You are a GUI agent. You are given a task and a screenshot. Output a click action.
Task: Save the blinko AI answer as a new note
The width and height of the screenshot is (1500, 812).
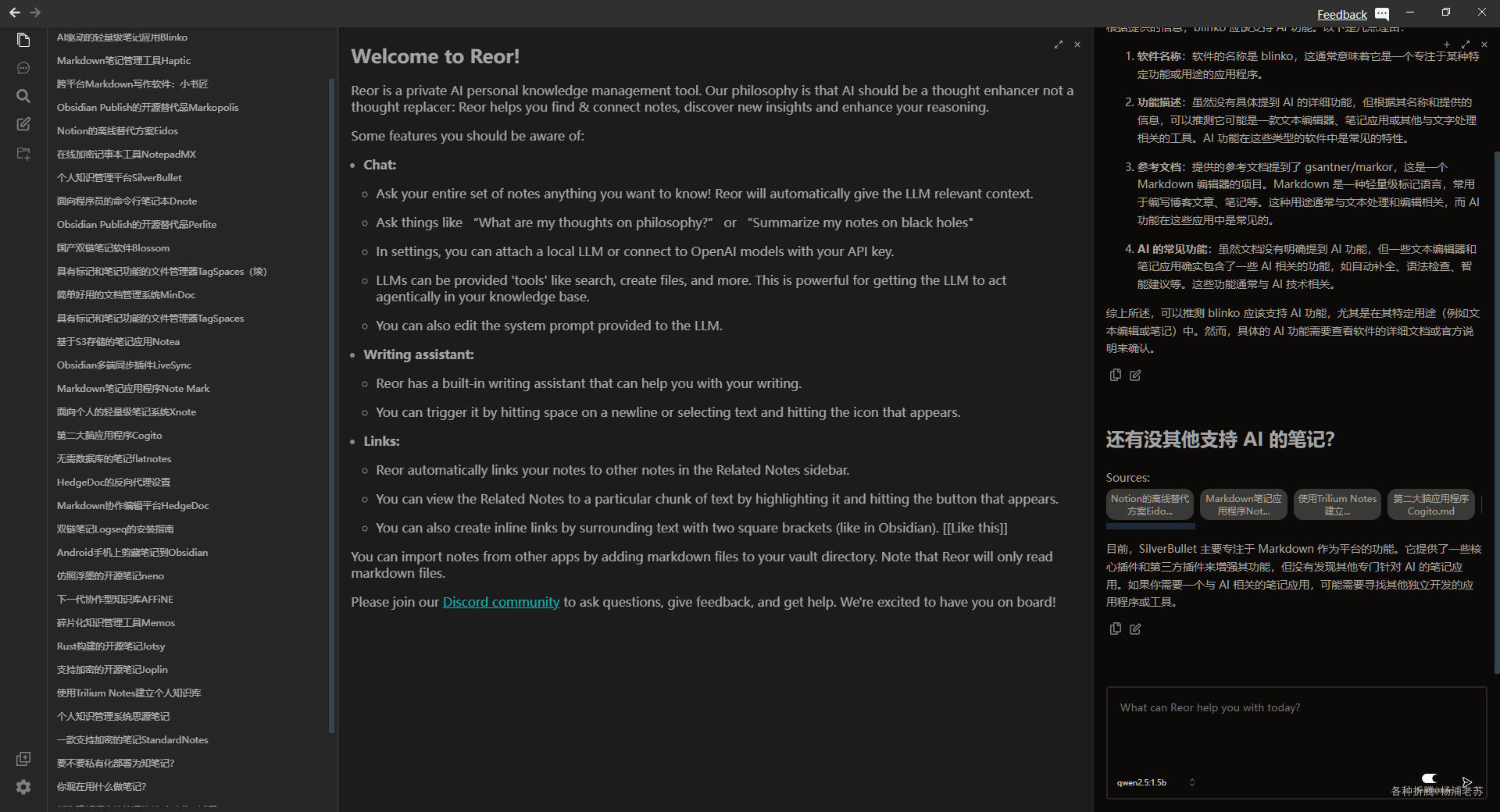click(x=1135, y=376)
